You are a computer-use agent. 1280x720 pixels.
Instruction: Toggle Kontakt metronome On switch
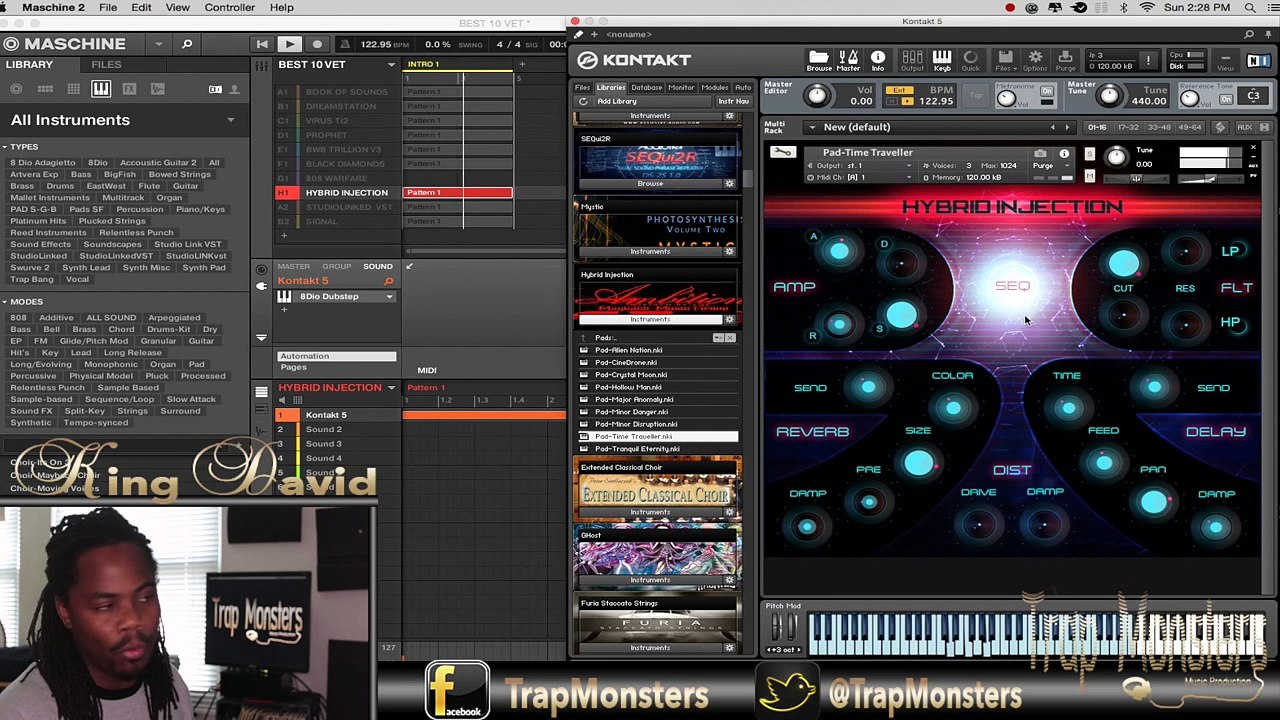tap(1046, 92)
